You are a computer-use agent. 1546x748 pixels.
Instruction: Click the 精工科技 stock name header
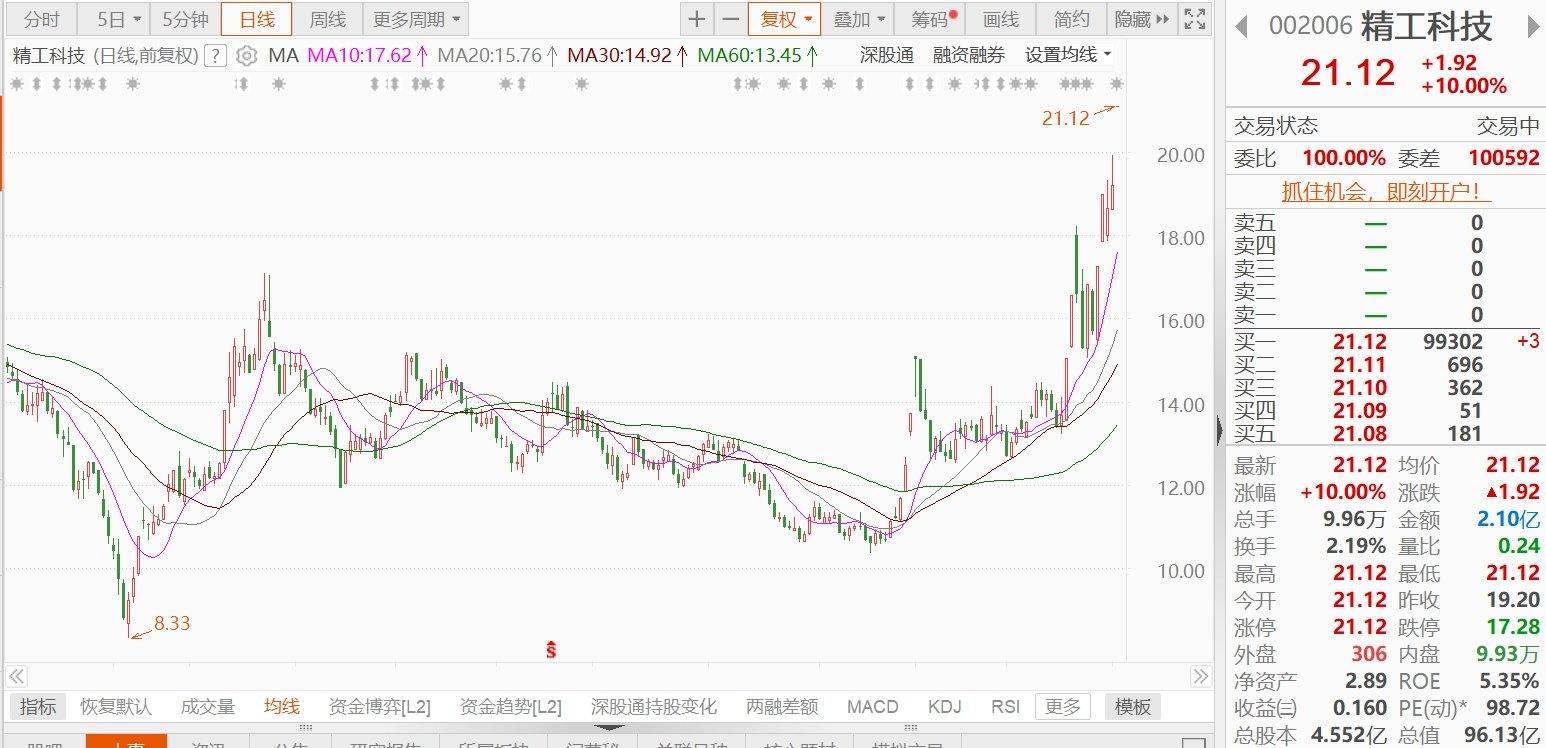pyautogui.click(x=1427, y=26)
